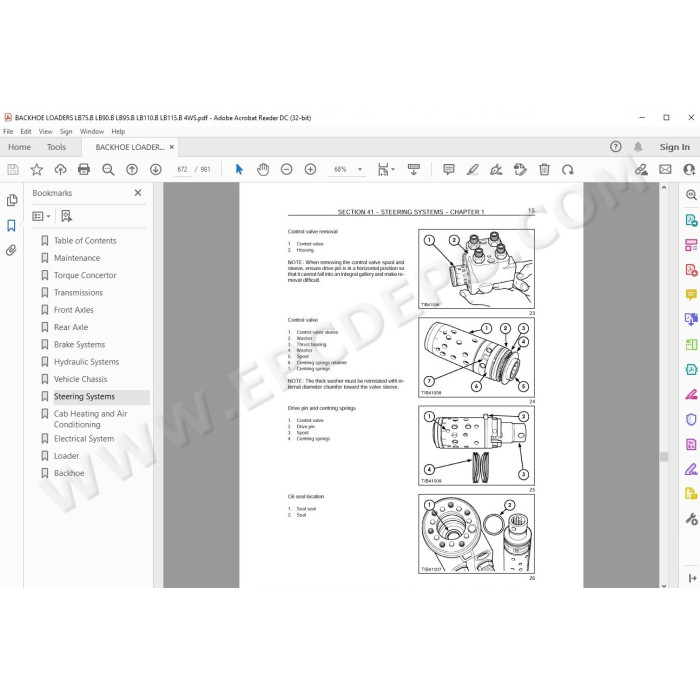This screenshot has width=700, height=700.
Task: Send the file by email
Action: pyautogui.click(x=665, y=170)
